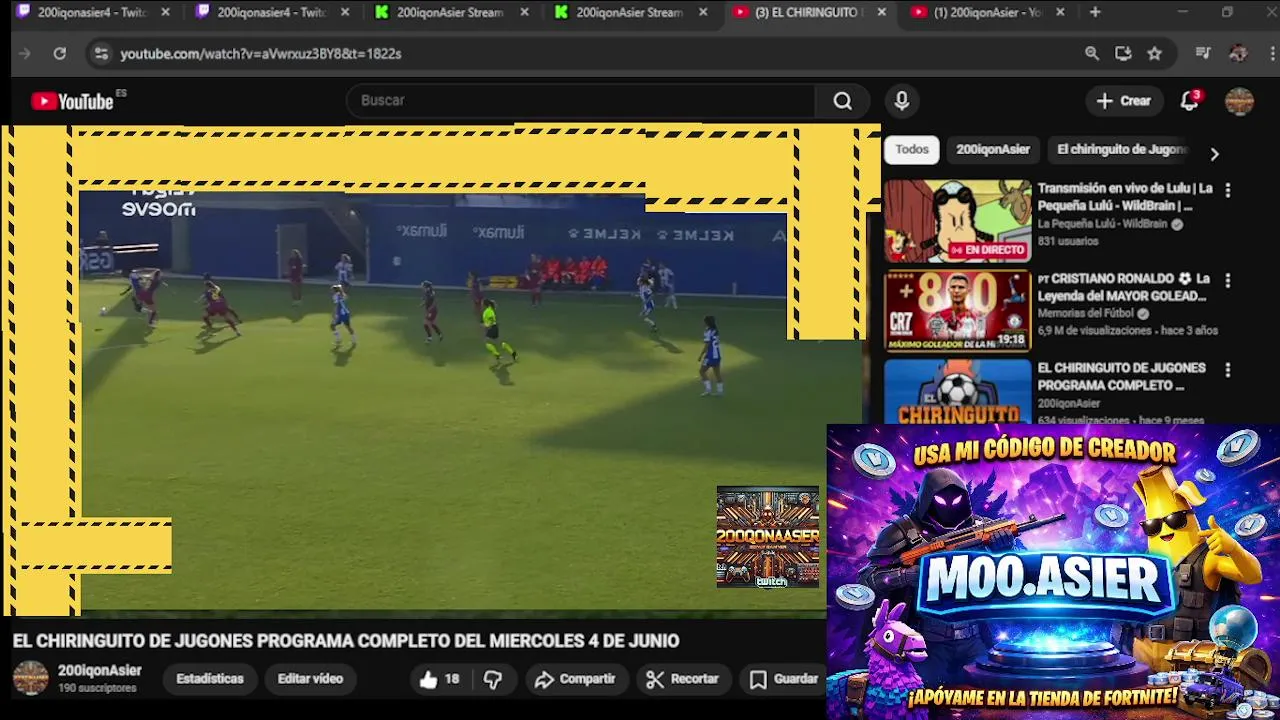
Task: Open options menu for Transmisión en vivo de Lulu
Action: [1228, 190]
